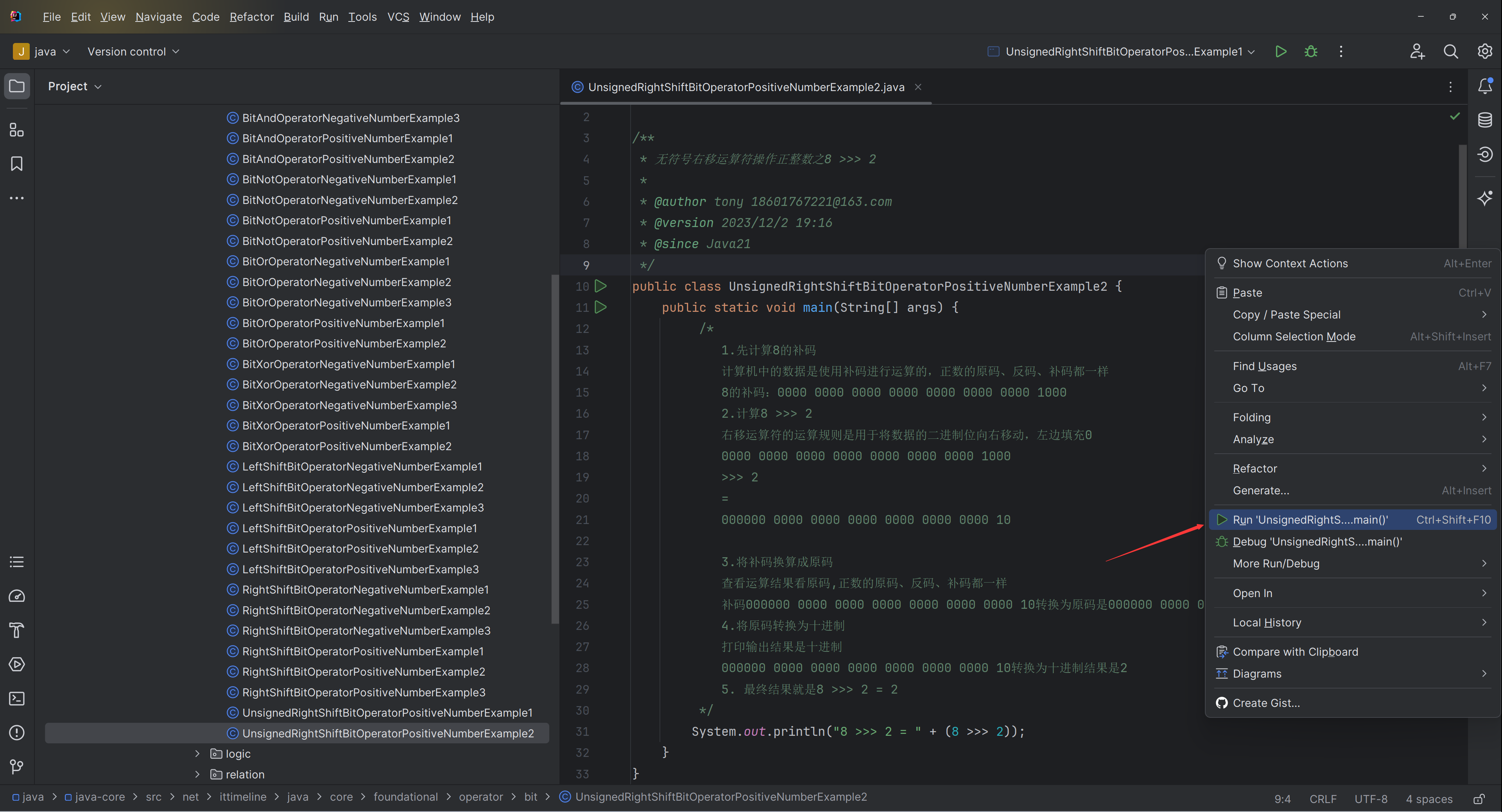Select UnsignedRightShiftBitOperatorPositiveNumberExample1 in project tree
Screen dimensions: 1502x812
(387, 713)
